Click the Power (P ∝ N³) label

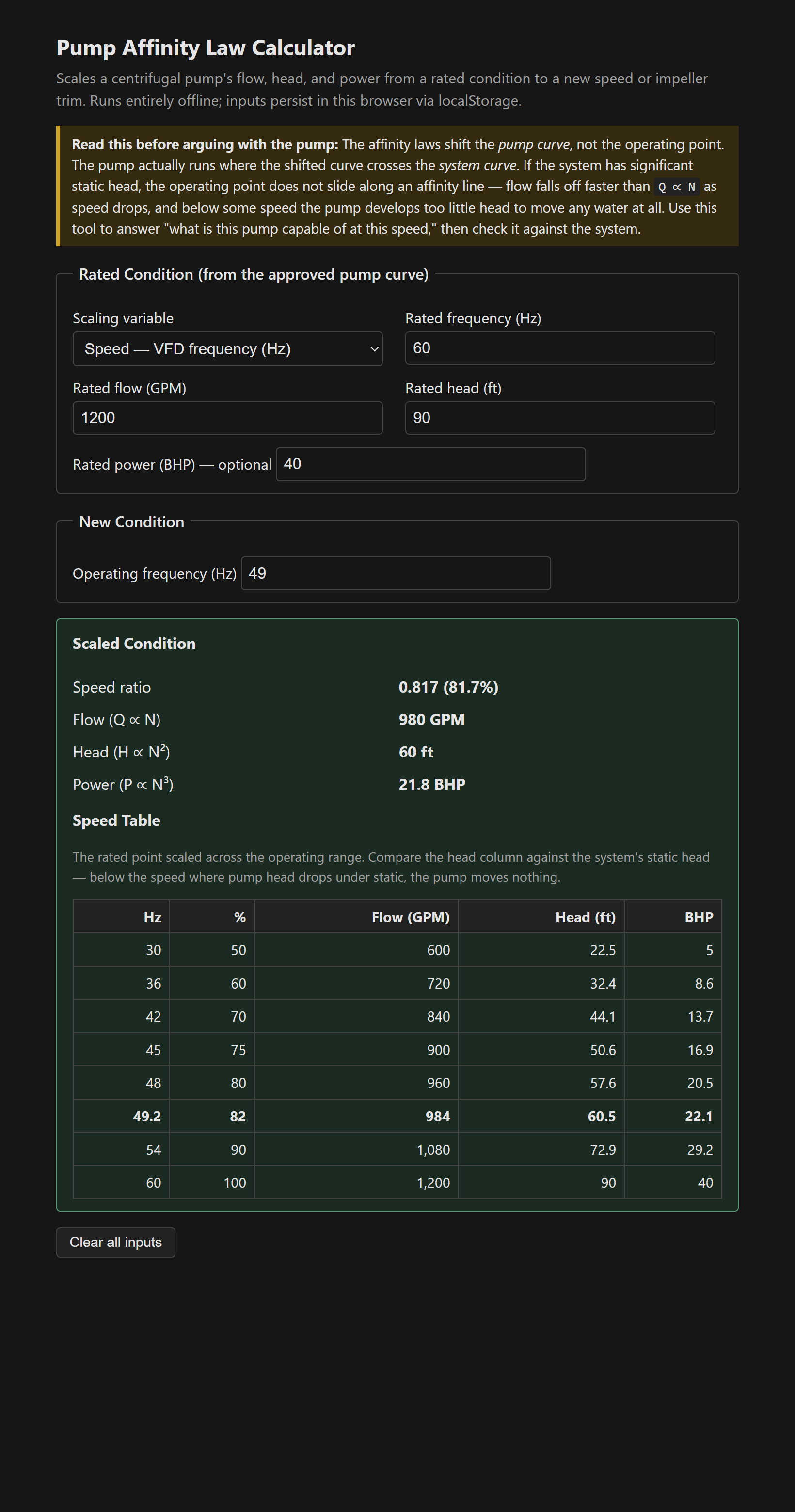coord(123,784)
